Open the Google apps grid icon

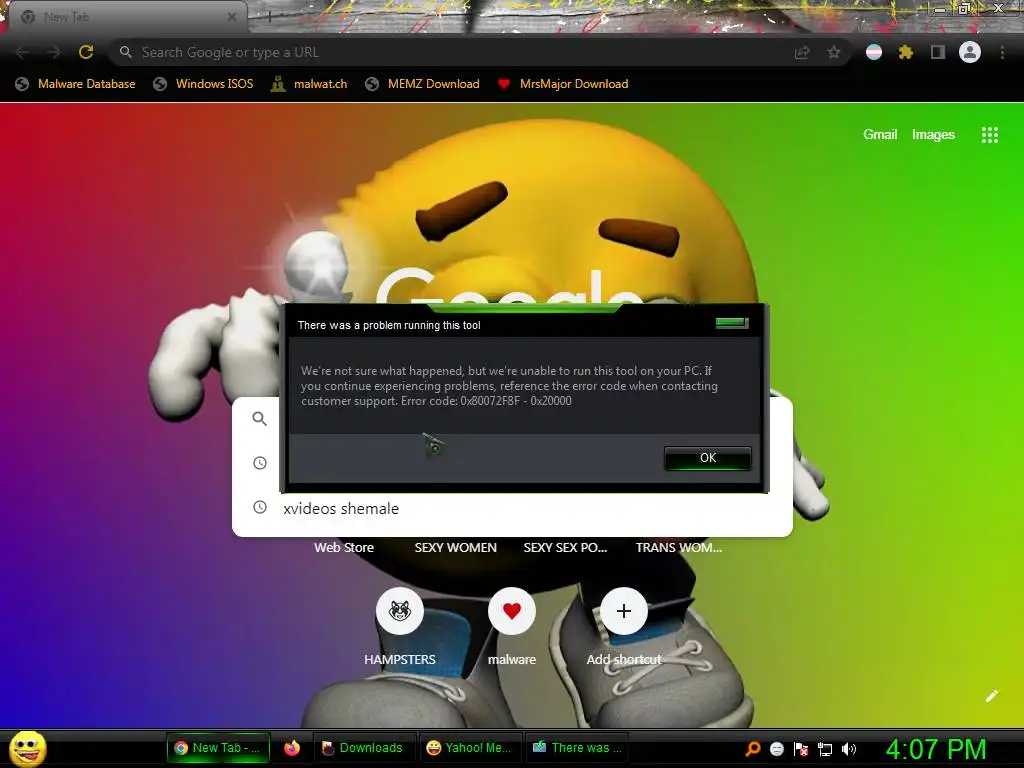tap(990, 135)
